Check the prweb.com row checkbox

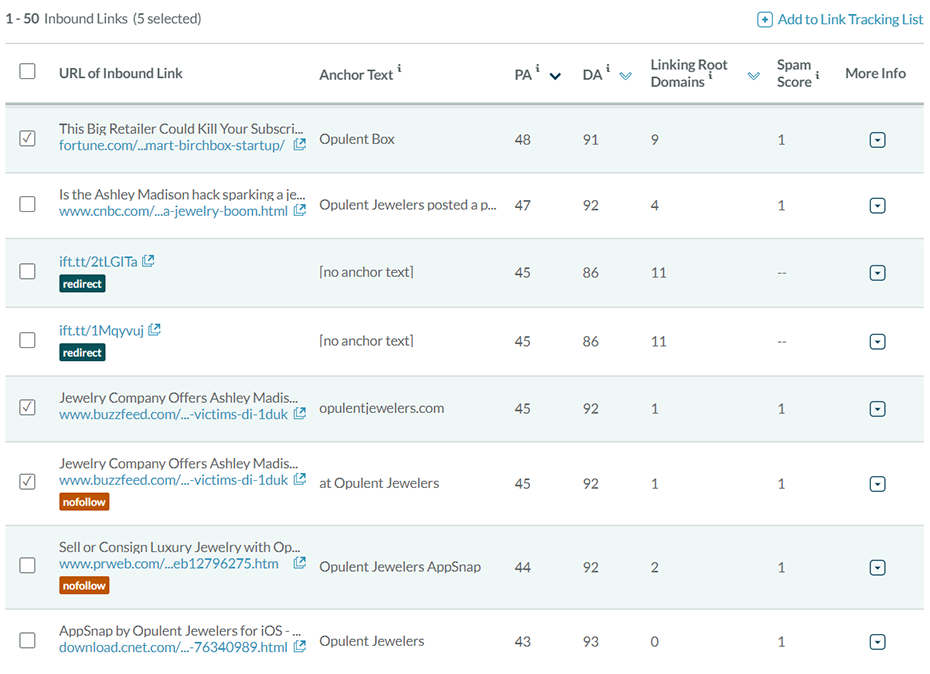(27, 565)
